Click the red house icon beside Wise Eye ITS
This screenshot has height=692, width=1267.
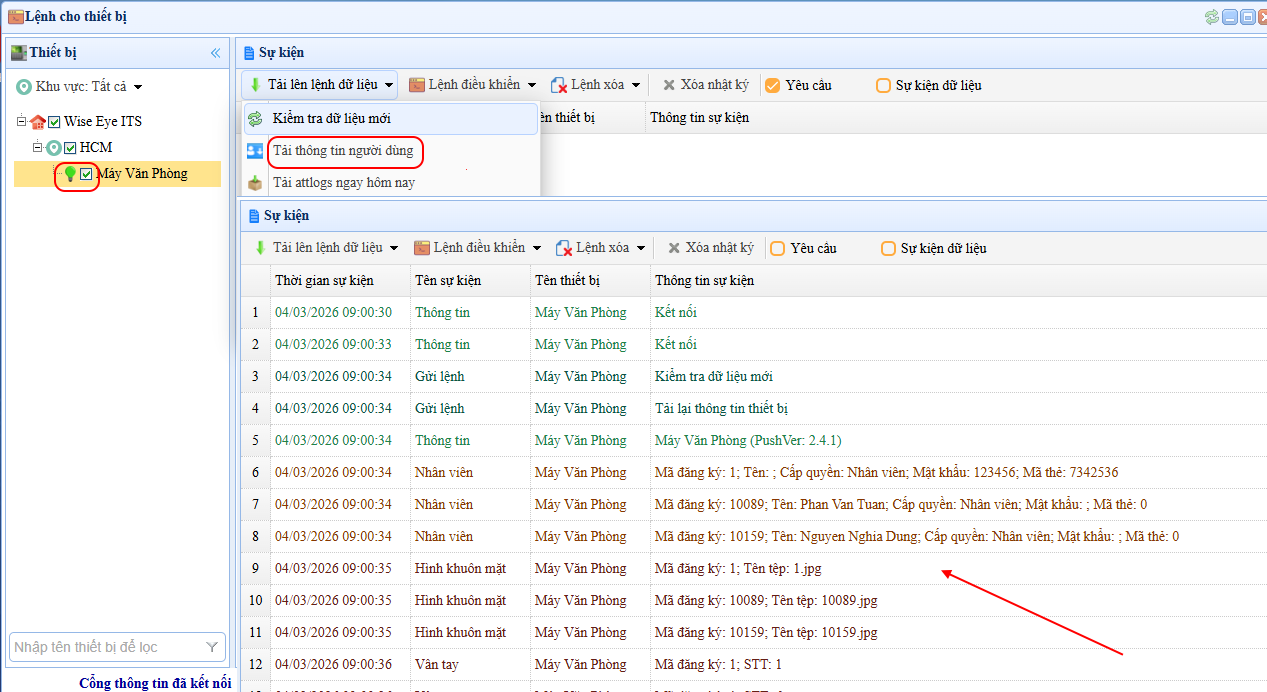pyautogui.click(x=38, y=122)
